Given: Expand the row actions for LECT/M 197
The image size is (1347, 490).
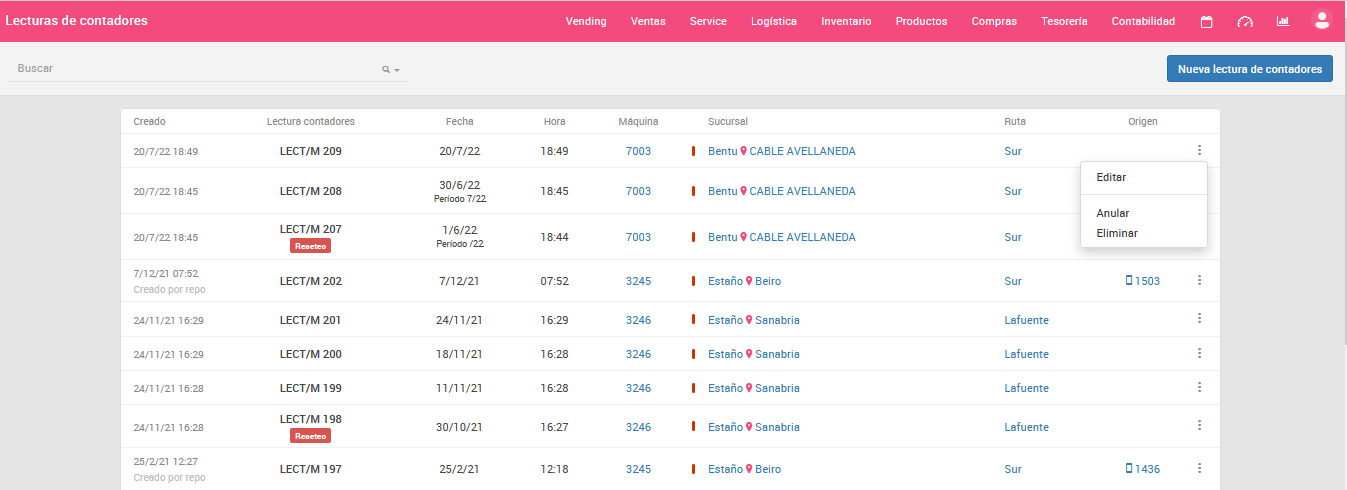Looking at the screenshot, I should [1199, 468].
